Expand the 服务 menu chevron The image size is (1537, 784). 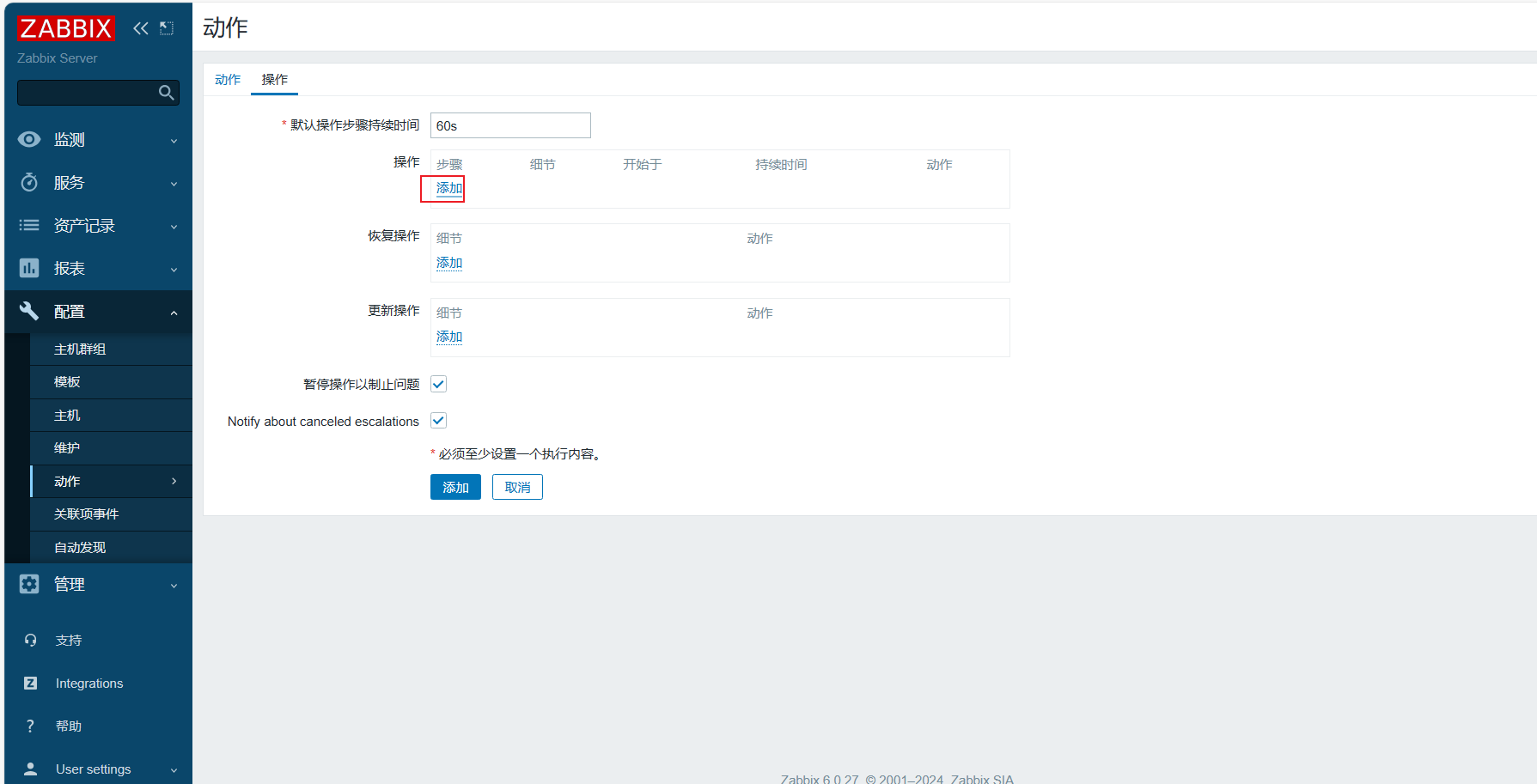click(x=174, y=184)
